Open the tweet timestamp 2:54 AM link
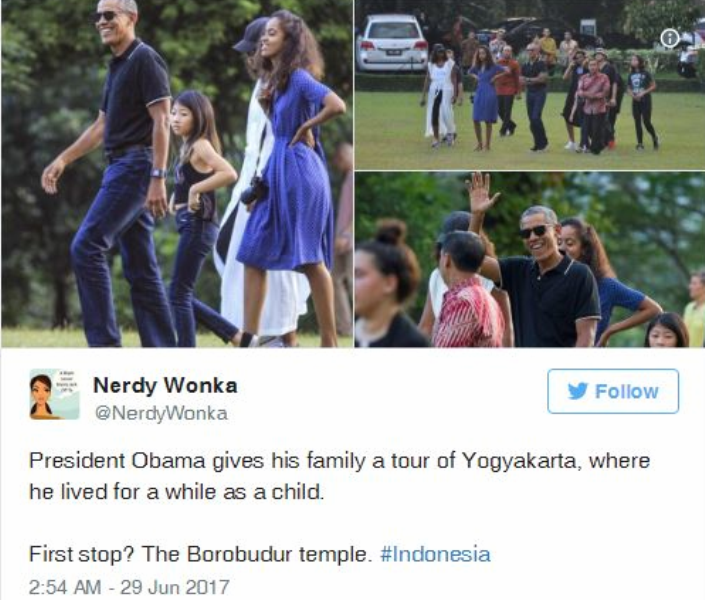 point(65,587)
